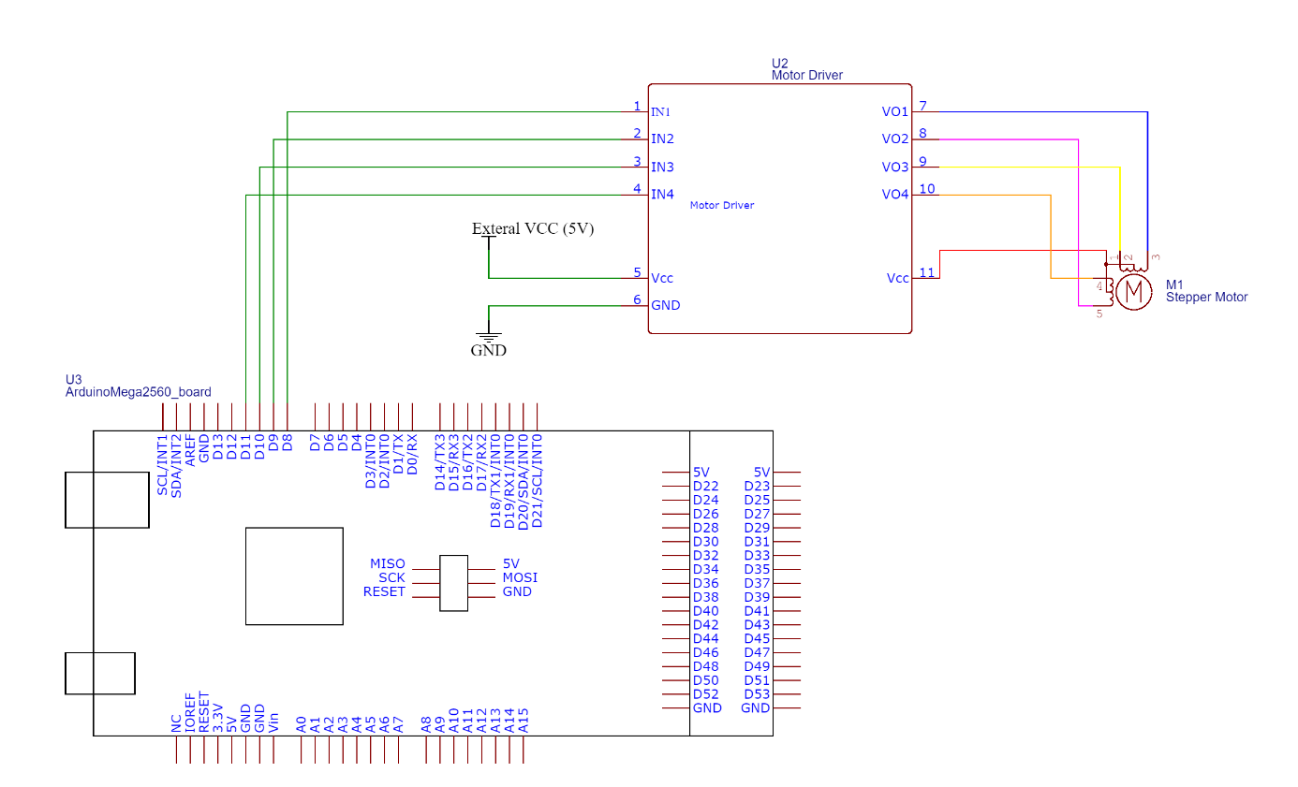This screenshot has width=1298, height=787.
Task: Click the D22 pin label
Action: pyautogui.click(x=706, y=486)
